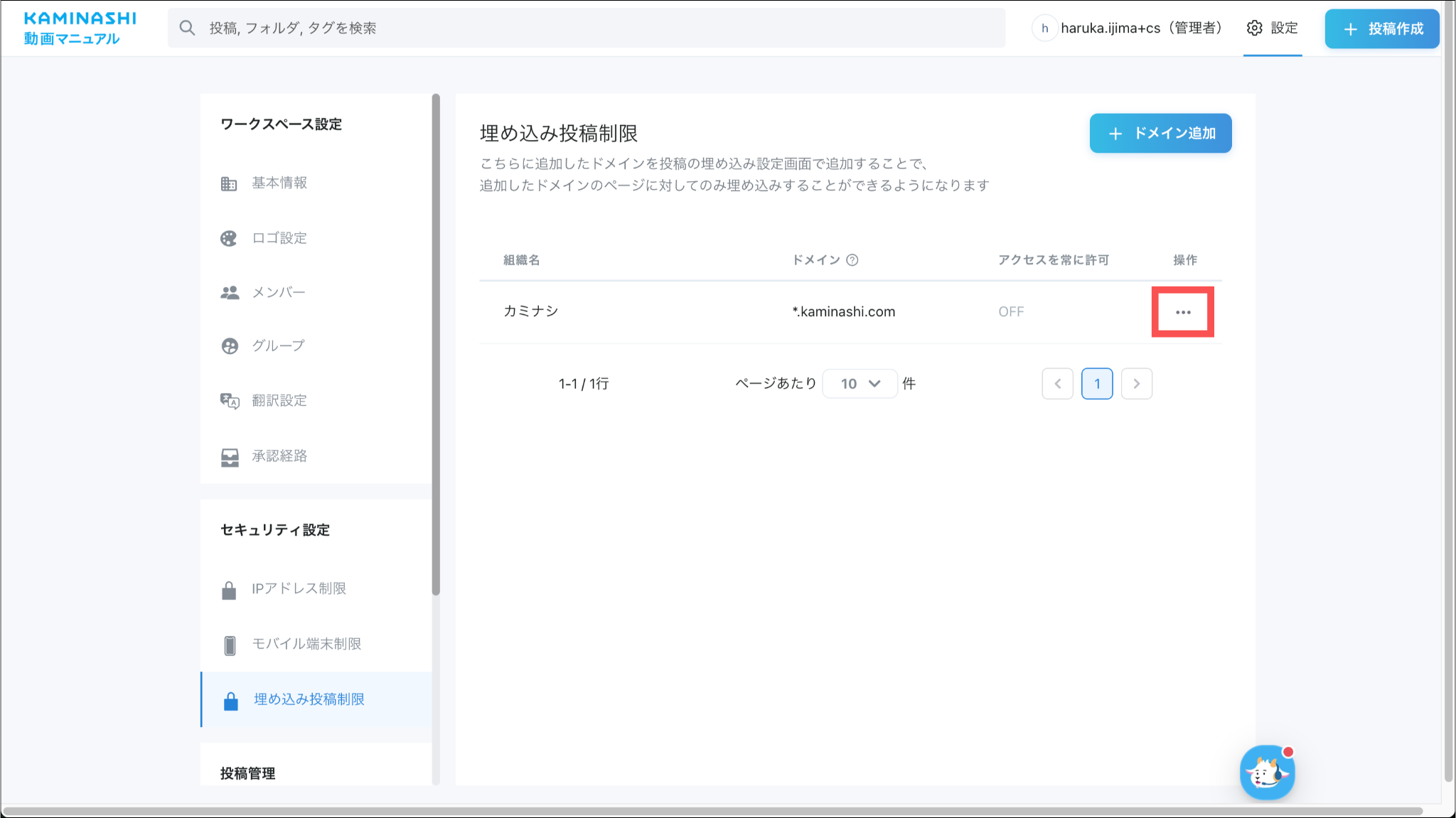The height and width of the screenshot is (818, 1456).
Task: Click the search field for posts and folders
Action: [586, 28]
